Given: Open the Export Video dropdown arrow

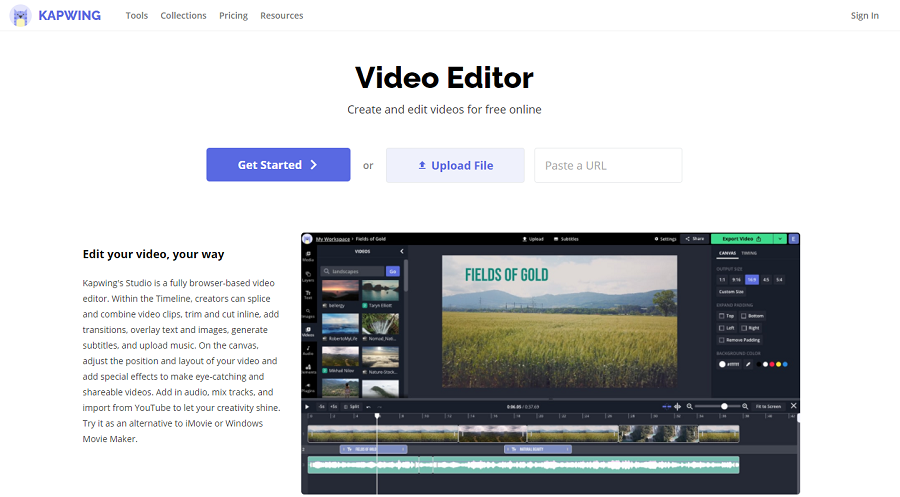Looking at the screenshot, I should coord(779,239).
